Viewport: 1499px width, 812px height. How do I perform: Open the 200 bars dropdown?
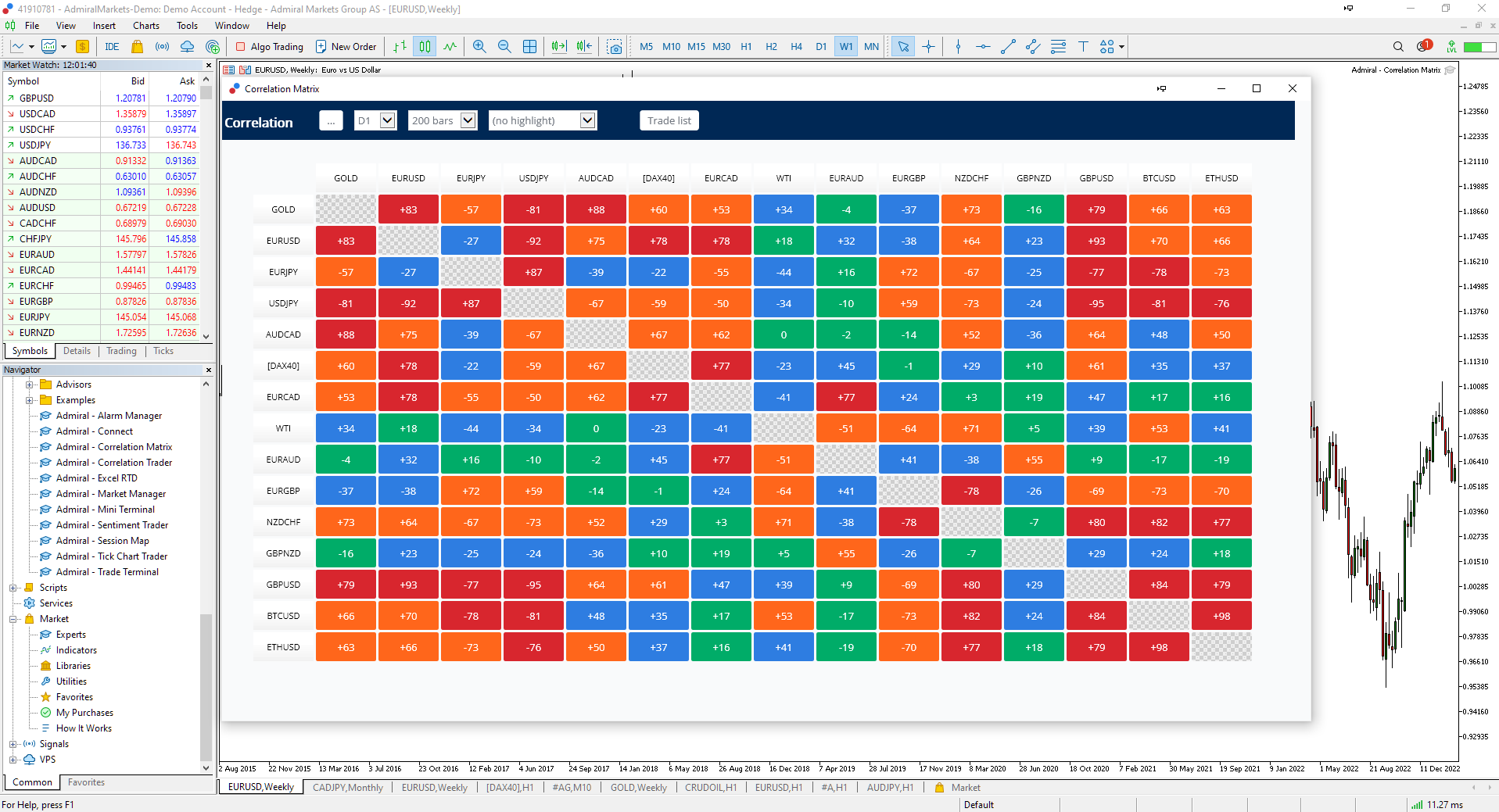(x=443, y=120)
